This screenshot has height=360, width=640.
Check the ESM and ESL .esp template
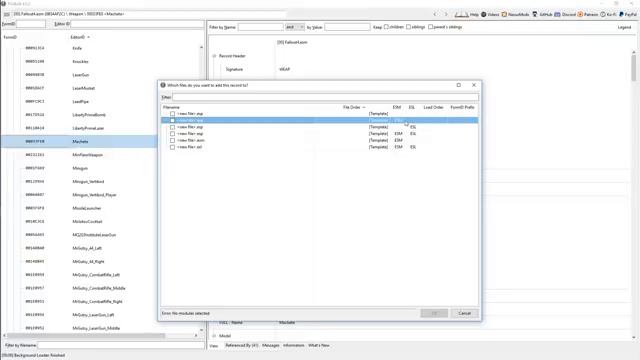point(172,133)
